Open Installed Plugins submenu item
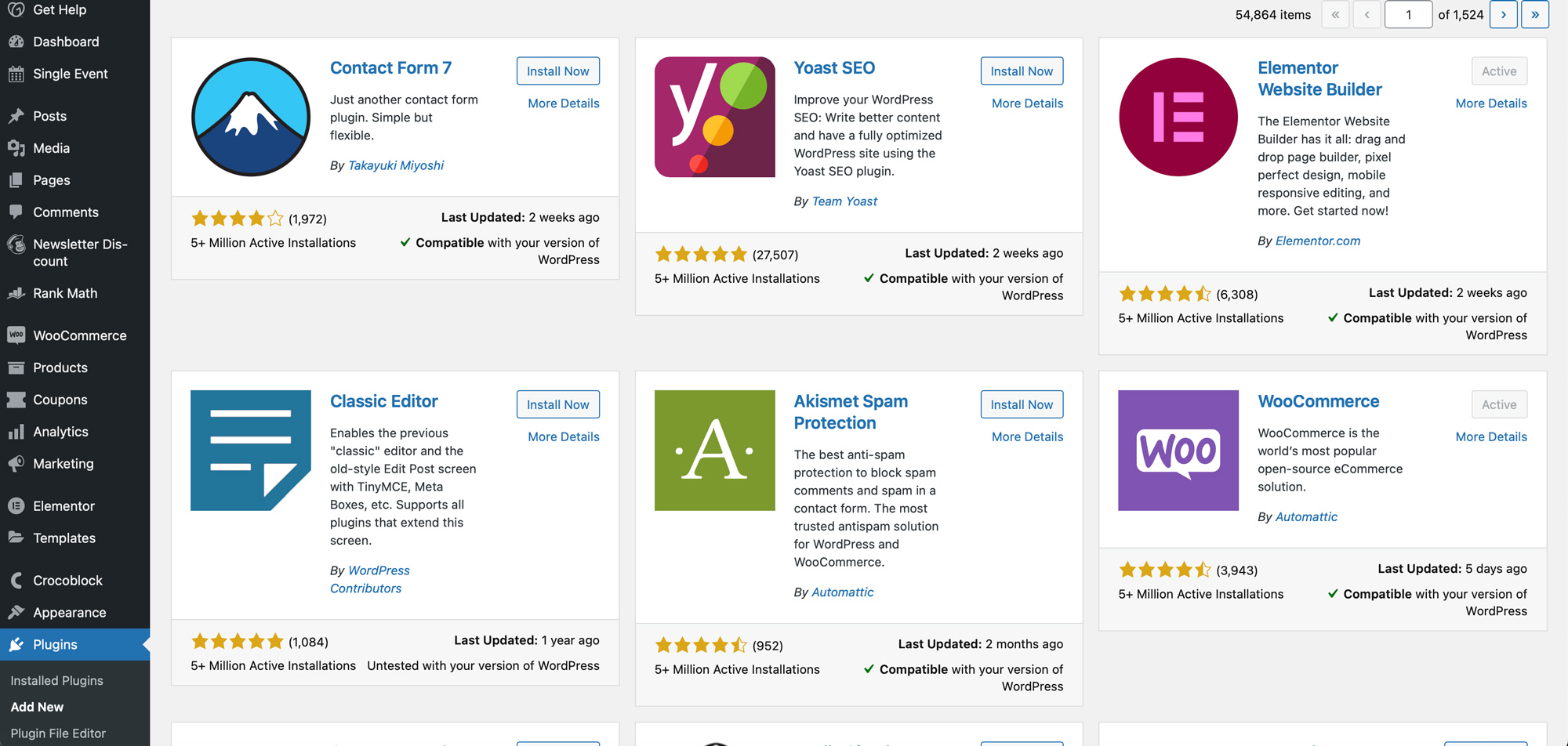Screen dimensions: 1568x746 pos(56,681)
